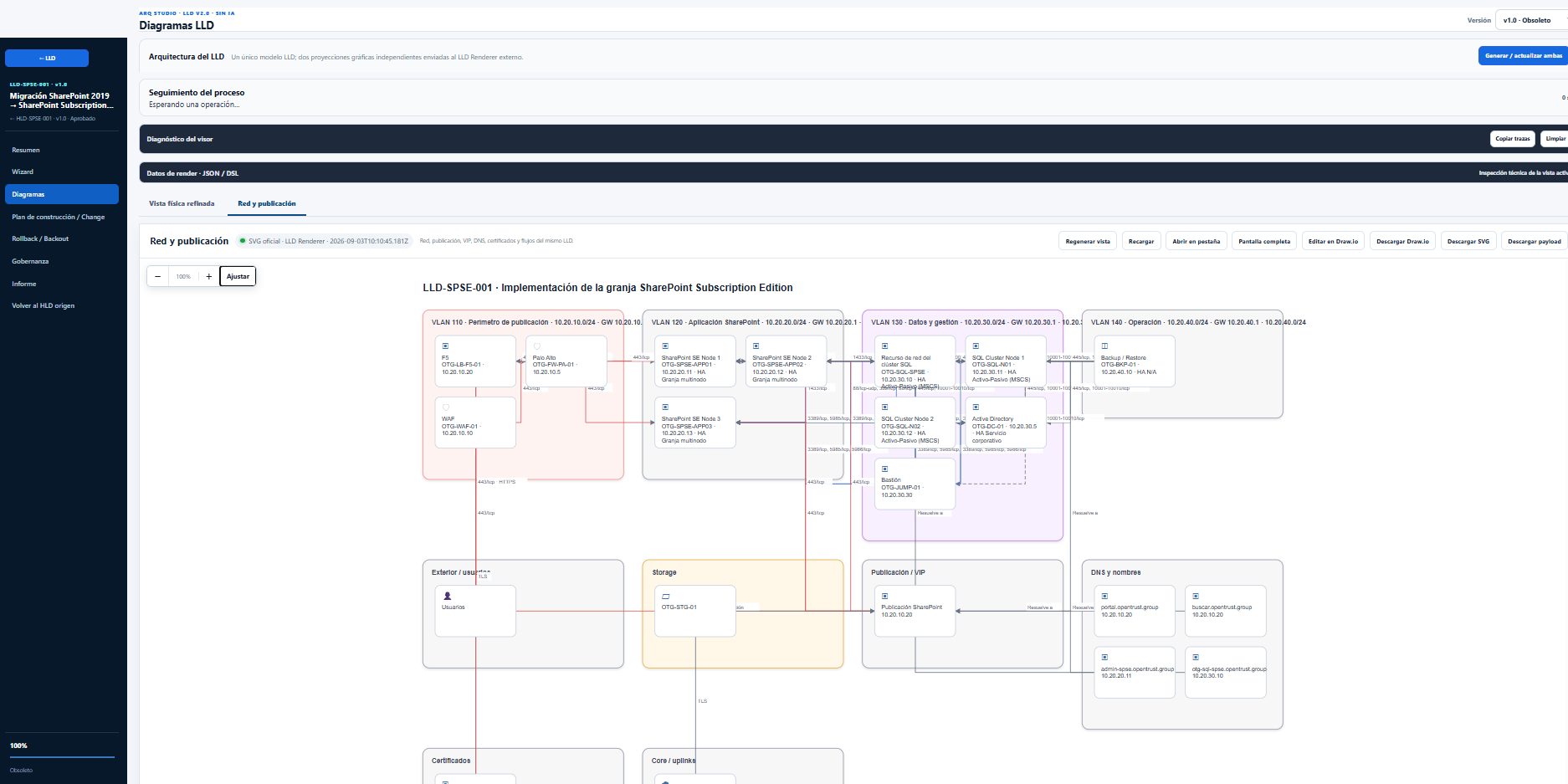Click the SharePoint SE Node 3 icon

click(665, 407)
